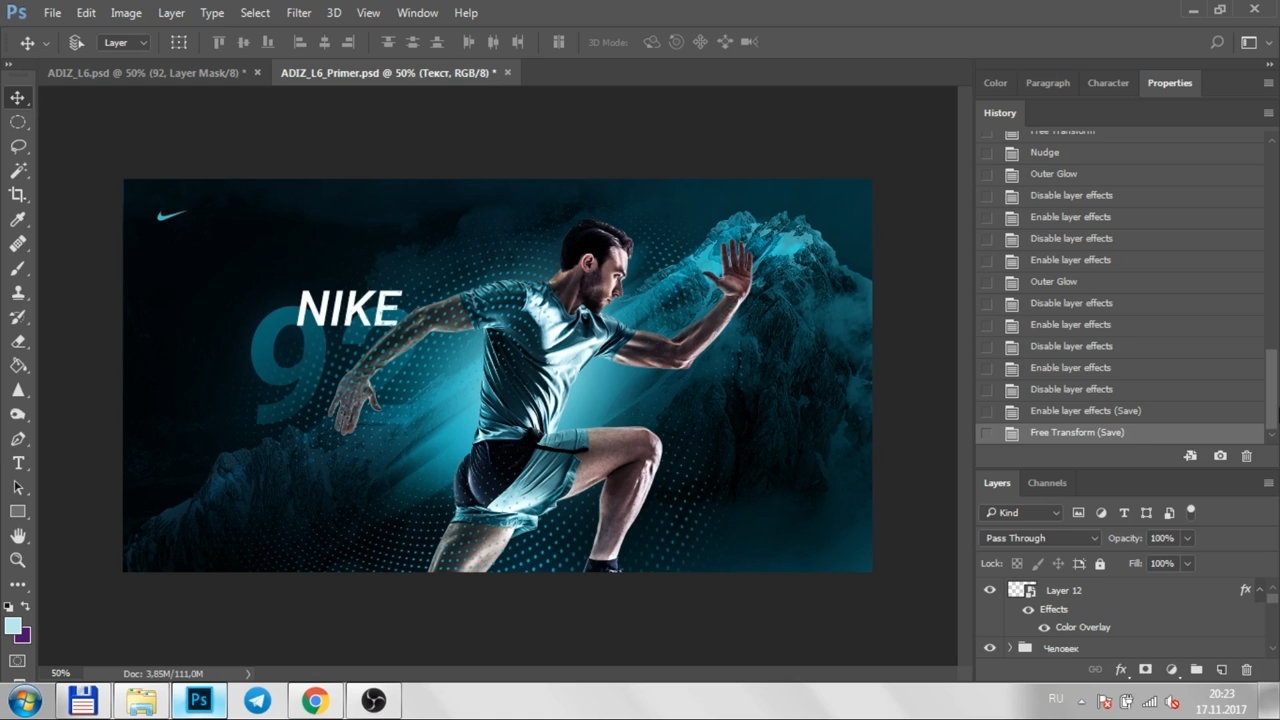Viewport: 1280px width, 720px height.
Task: Toggle lock image pixels brush icon
Action: pyautogui.click(x=1038, y=564)
